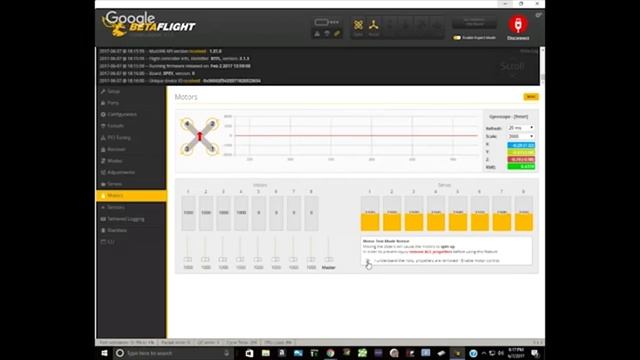
Task: Open the Windows notification center icon
Action: click(535, 353)
